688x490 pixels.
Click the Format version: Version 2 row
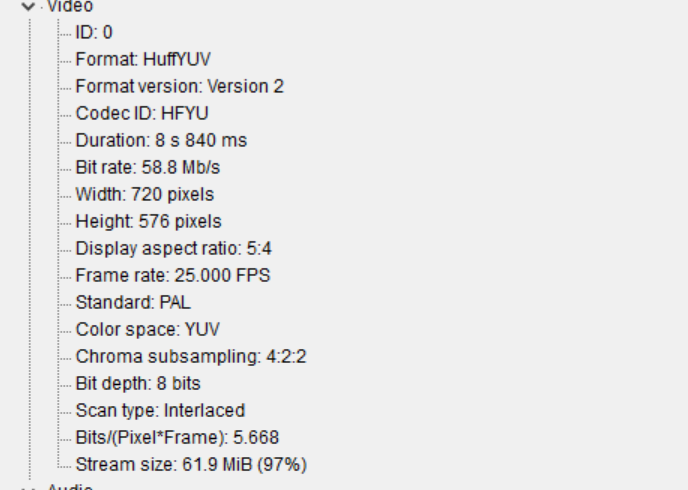pyautogui.click(x=179, y=86)
